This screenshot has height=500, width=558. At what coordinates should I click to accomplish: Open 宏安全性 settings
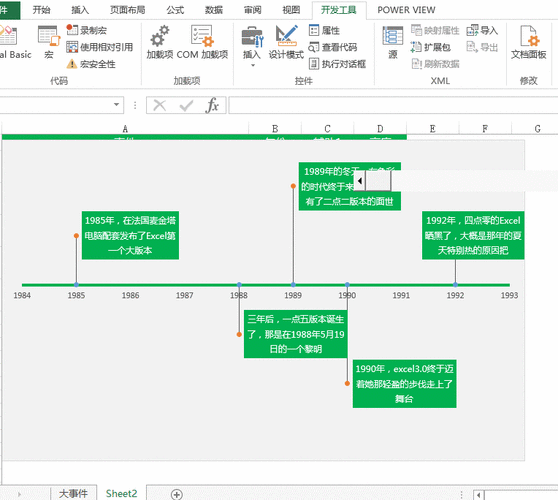click(91, 64)
